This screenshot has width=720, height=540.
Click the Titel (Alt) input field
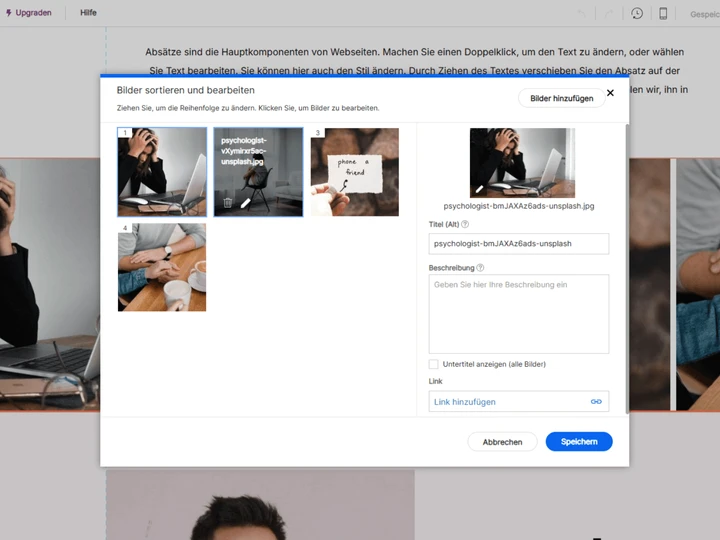[519, 244]
